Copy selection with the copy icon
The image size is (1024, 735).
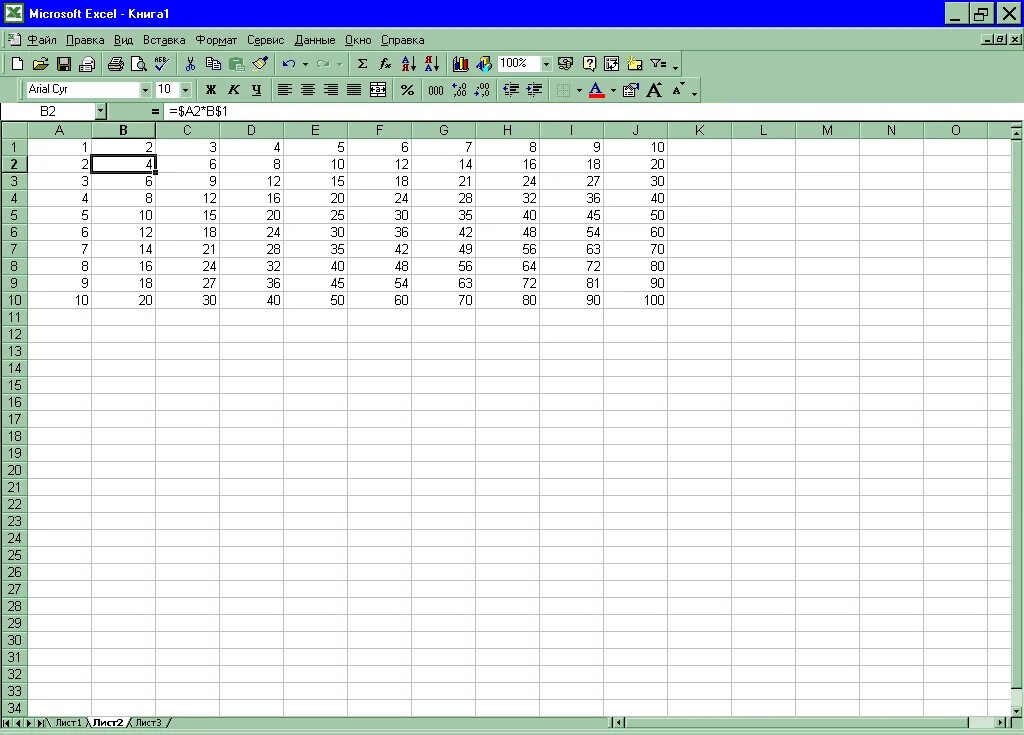[x=213, y=64]
